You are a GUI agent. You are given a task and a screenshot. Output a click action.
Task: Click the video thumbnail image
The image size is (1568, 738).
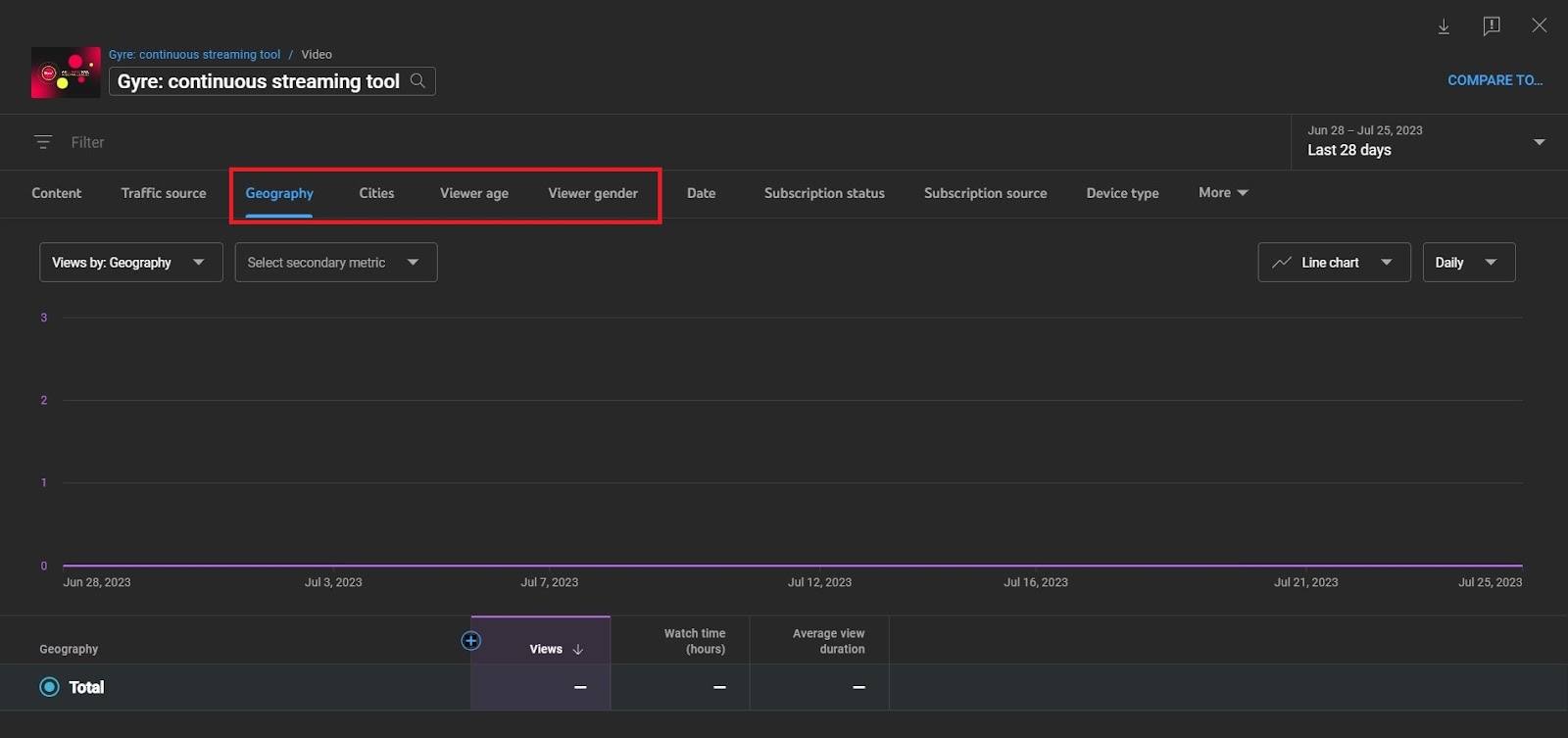coord(66,73)
